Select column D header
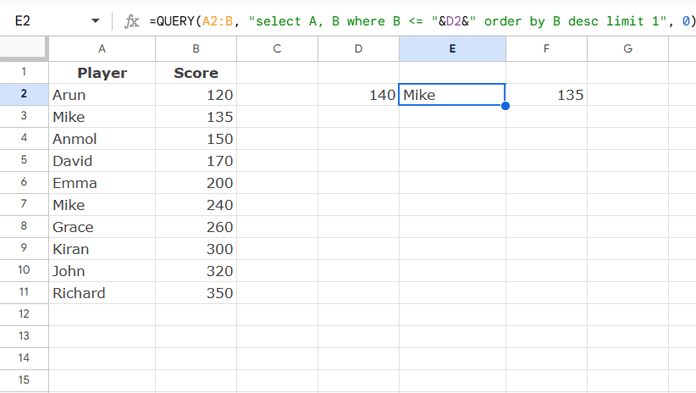Image resolution: width=696 pixels, height=393 pixels. pos(358,49)
